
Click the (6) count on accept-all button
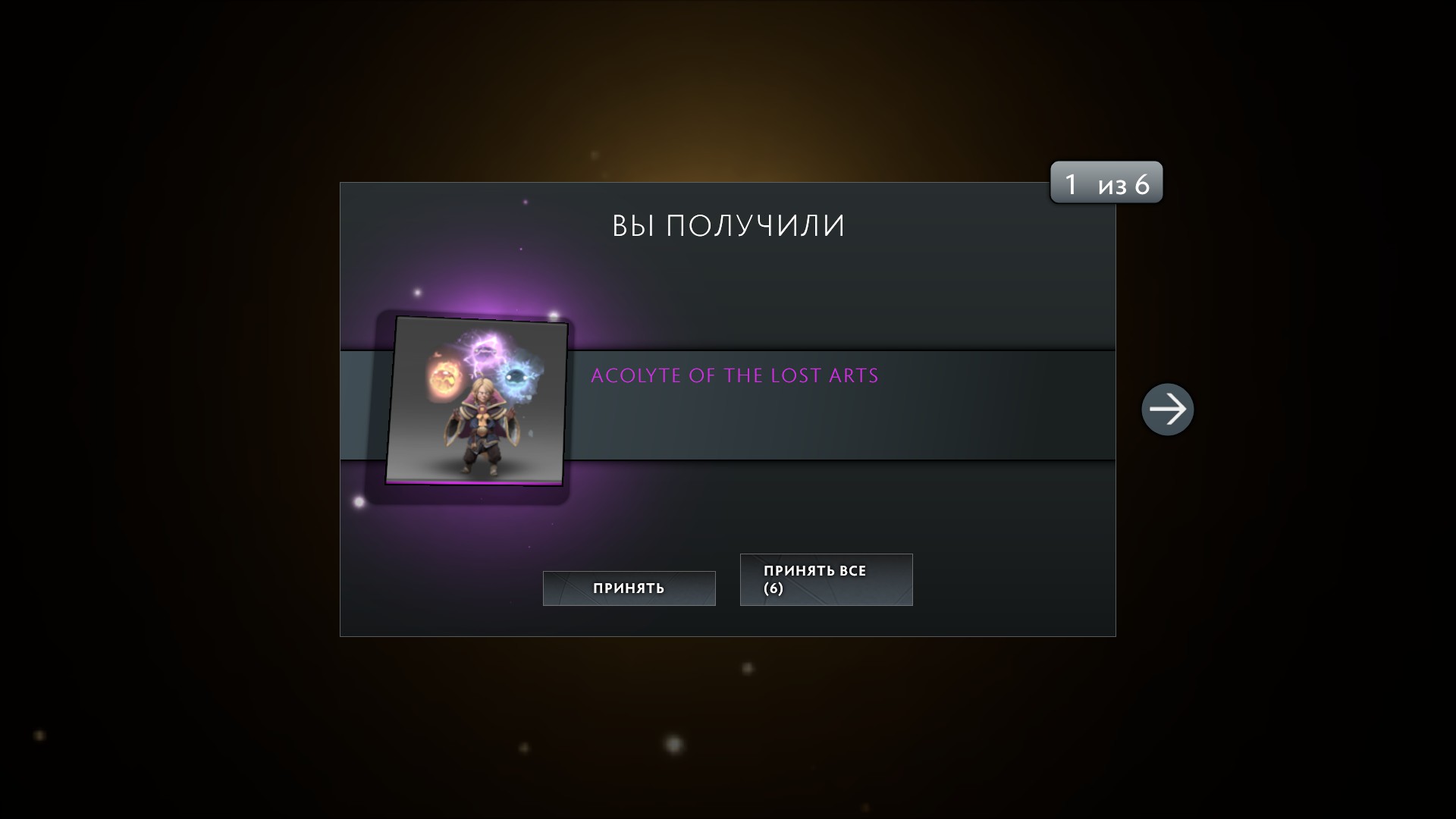[x=773, y=589]
